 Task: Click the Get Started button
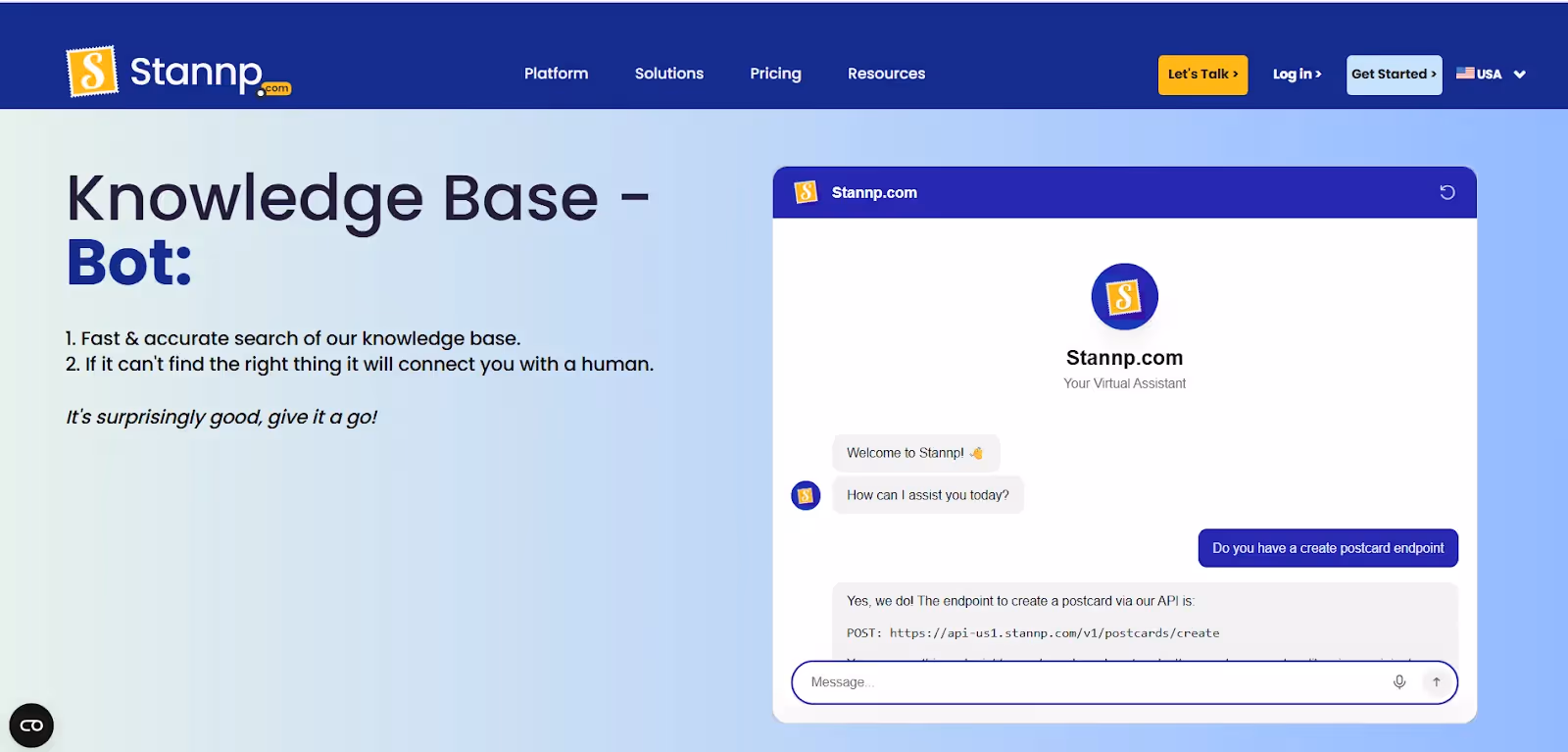(1394, 75)
